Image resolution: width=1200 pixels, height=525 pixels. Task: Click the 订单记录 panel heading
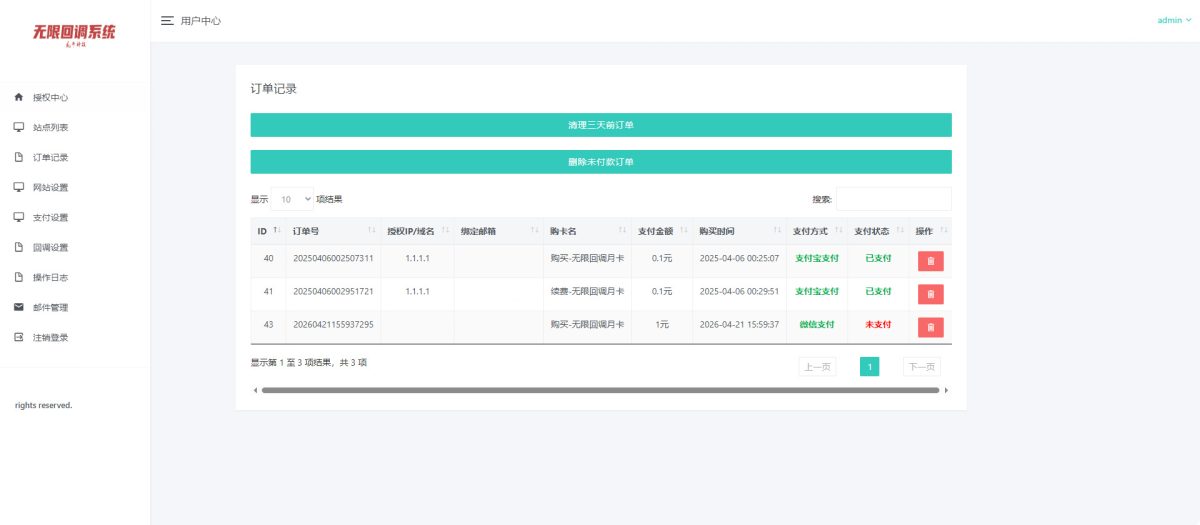coord(273,89)
